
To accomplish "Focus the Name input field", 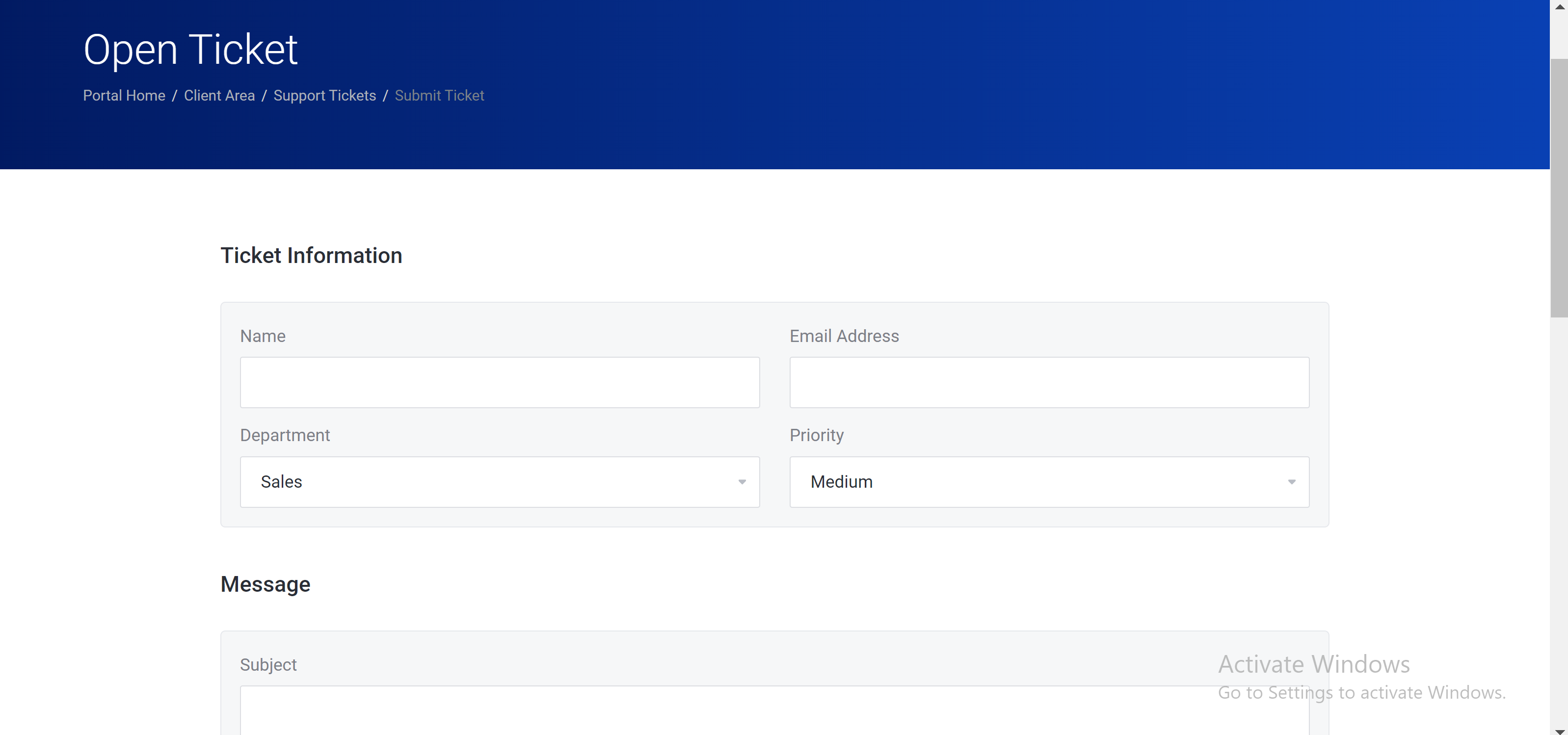I will click(500, 382).
